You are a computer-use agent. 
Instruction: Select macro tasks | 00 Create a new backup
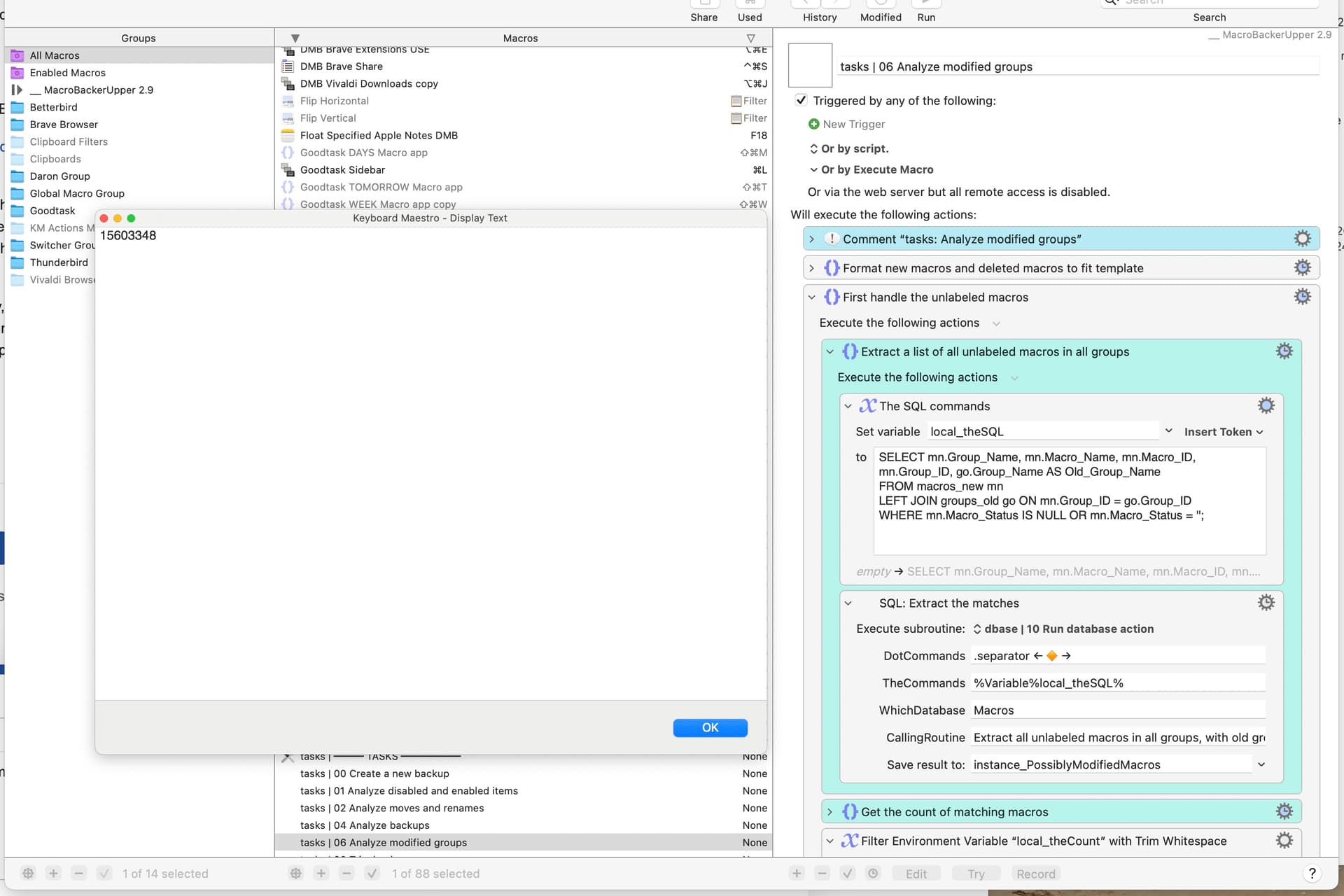(x=524, y=773)
